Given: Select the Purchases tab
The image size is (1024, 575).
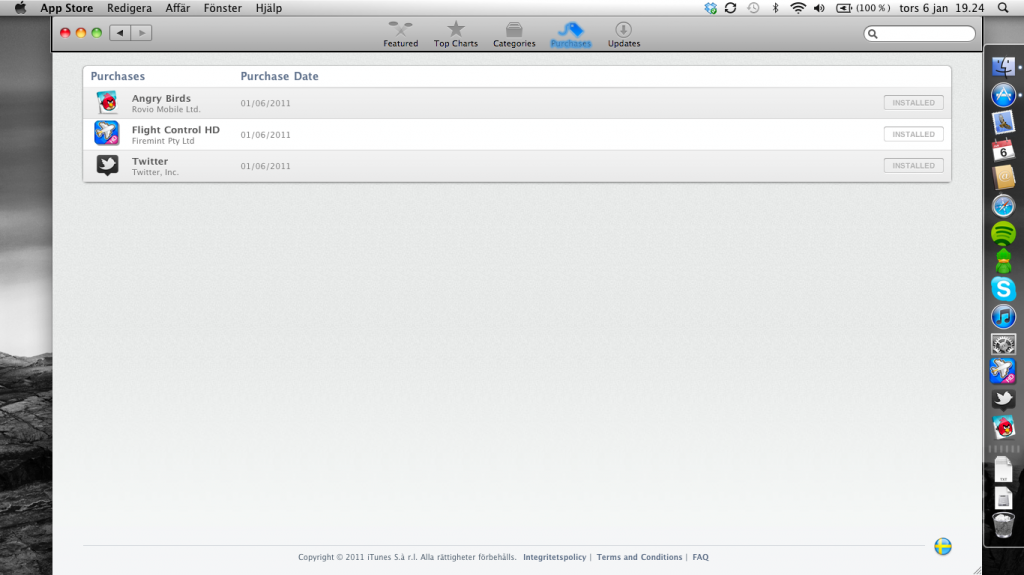Looking at the screenshot, I should point(571,35).
